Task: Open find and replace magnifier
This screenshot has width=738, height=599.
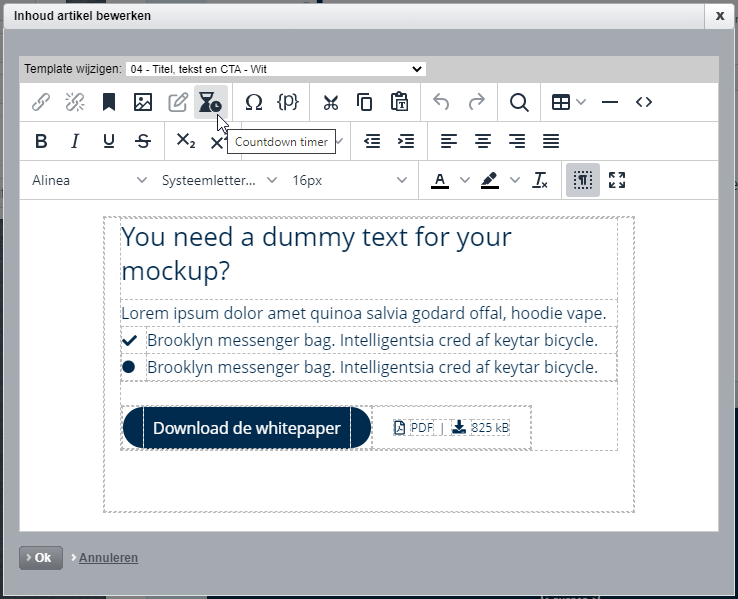Action: [519, 102]
